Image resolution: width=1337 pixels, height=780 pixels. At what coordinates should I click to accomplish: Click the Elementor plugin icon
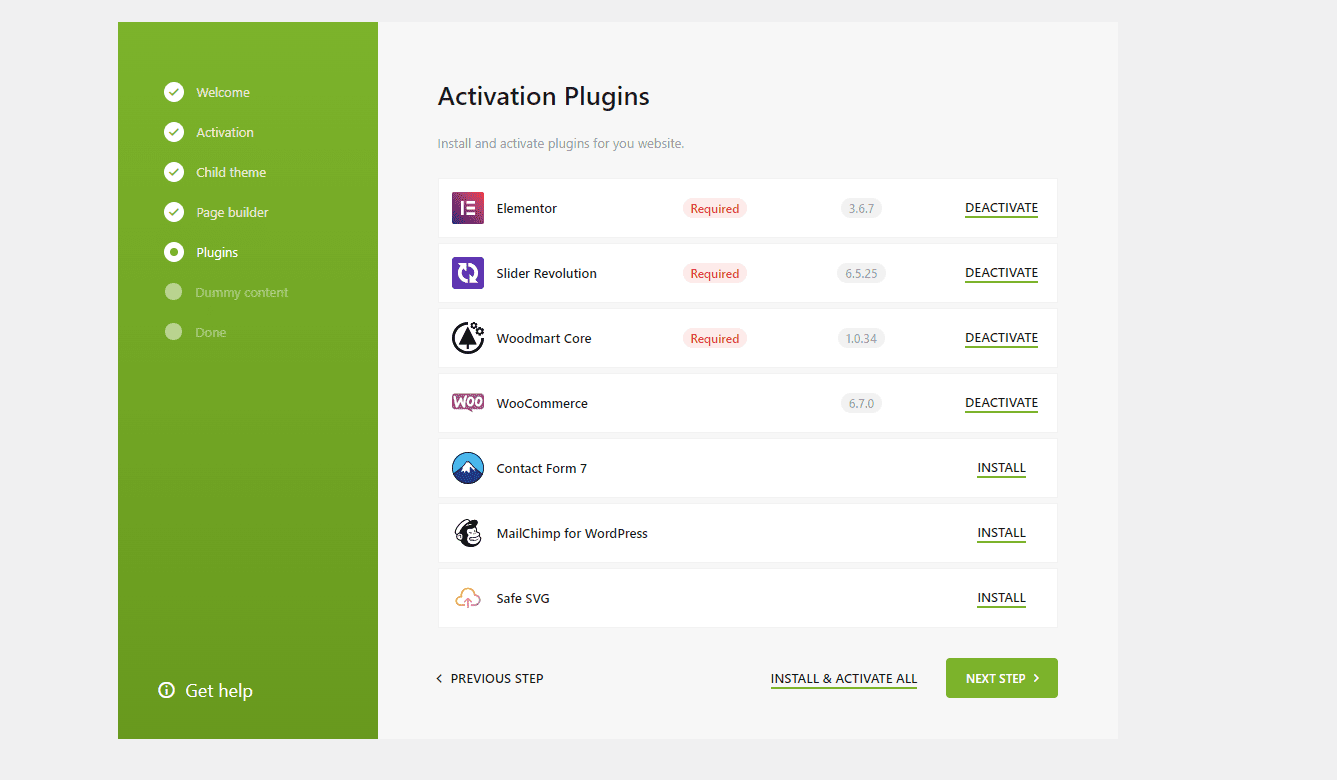(467, 208)
